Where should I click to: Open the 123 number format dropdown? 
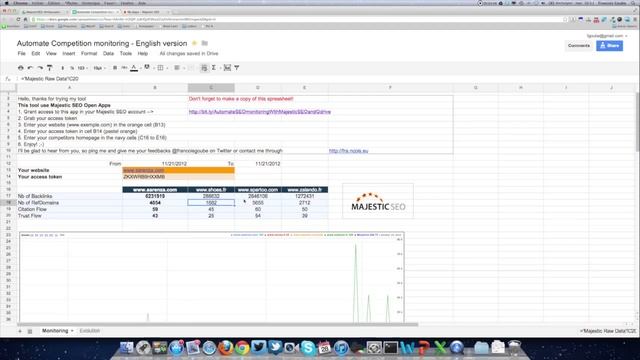pos(82,68)
